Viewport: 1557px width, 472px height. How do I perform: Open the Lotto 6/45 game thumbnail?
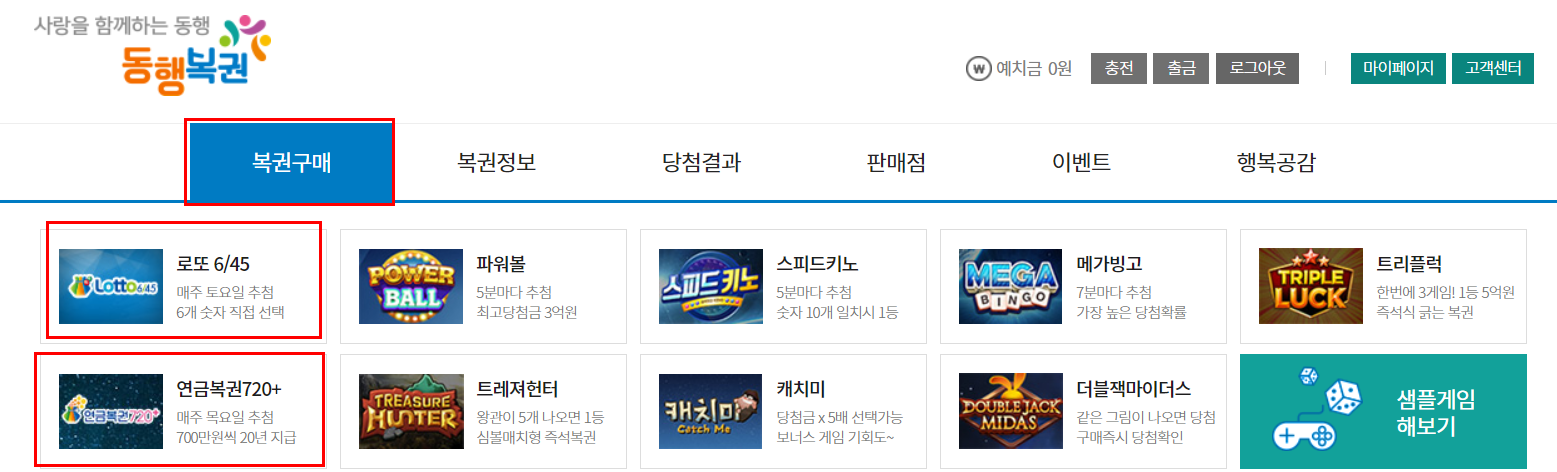click(111, 286)
